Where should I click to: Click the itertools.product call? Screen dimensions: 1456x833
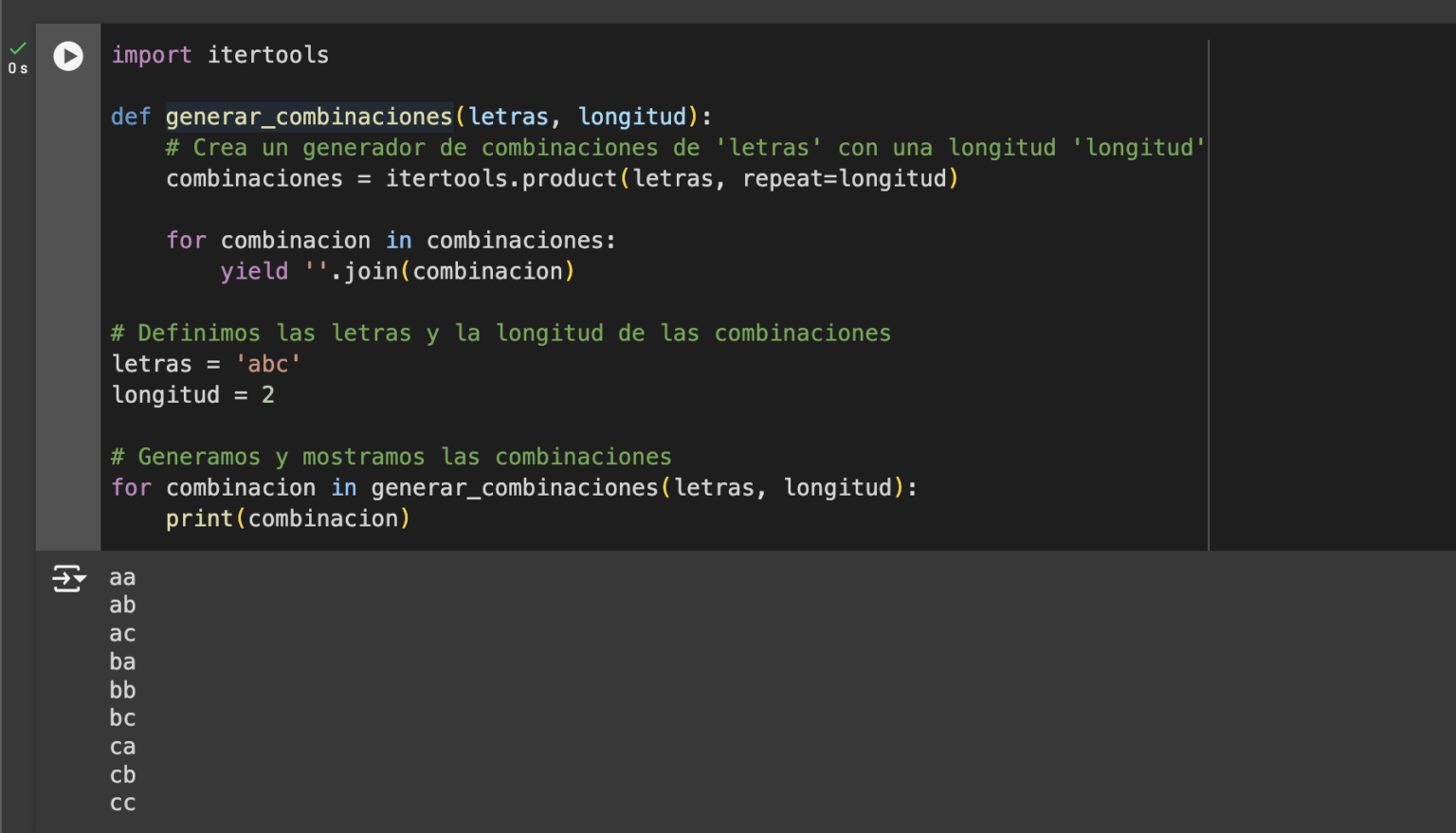[x=500, y=178]
